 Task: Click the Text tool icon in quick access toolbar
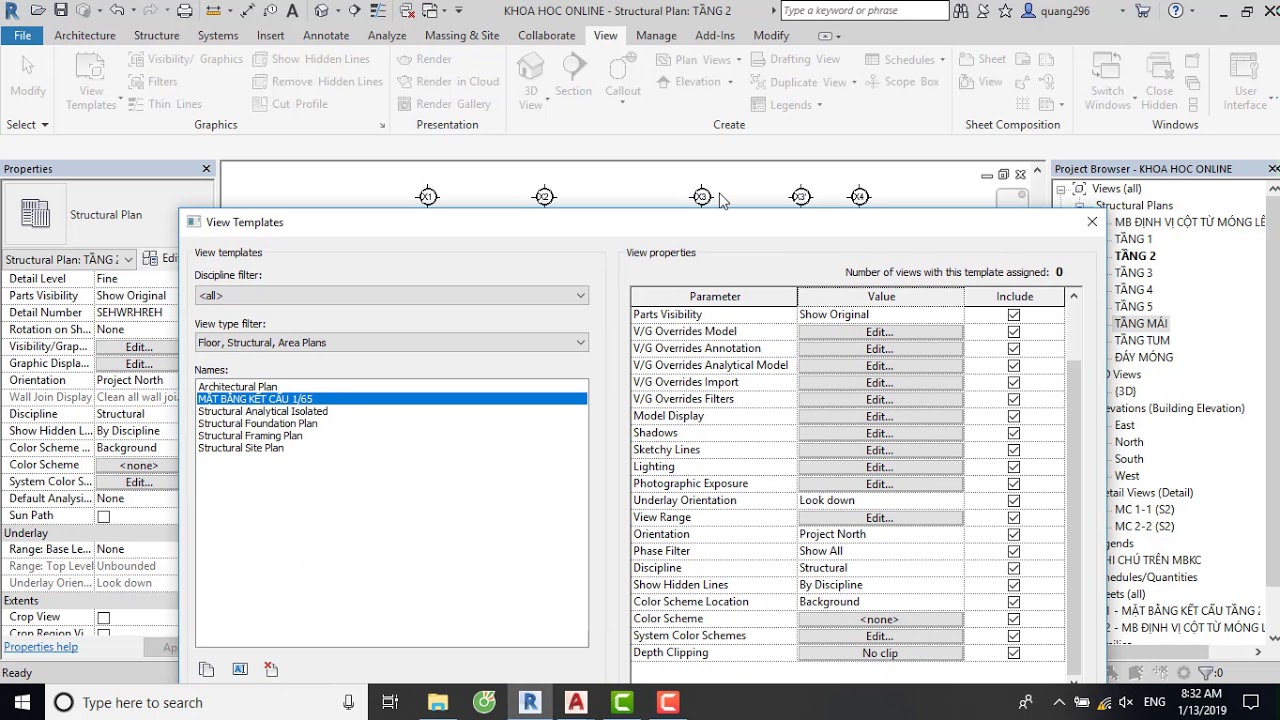point(292,11)
